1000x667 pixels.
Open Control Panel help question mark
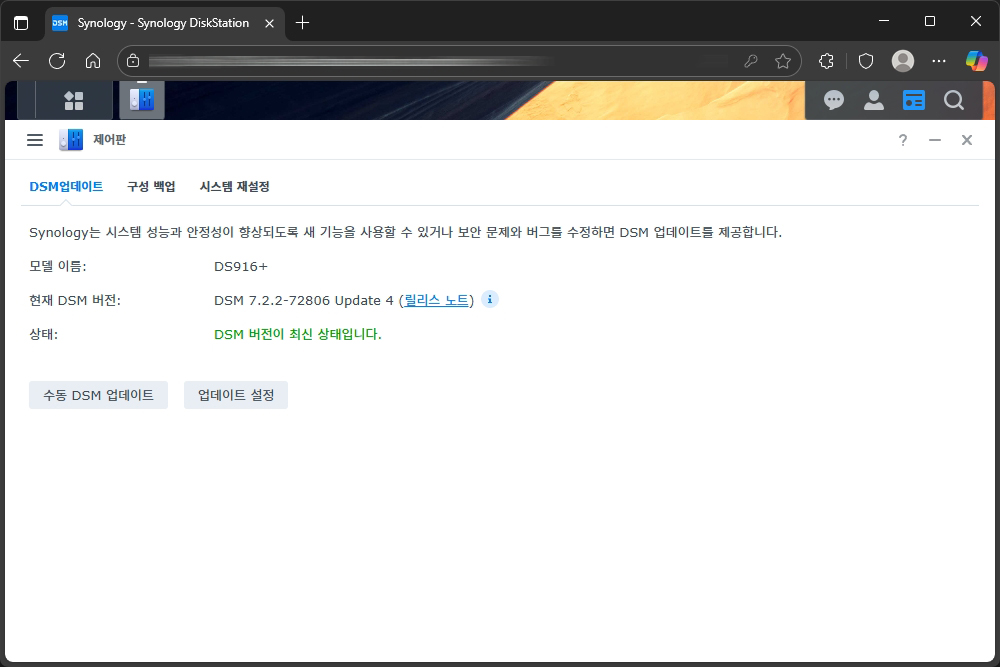pos(902,140)
